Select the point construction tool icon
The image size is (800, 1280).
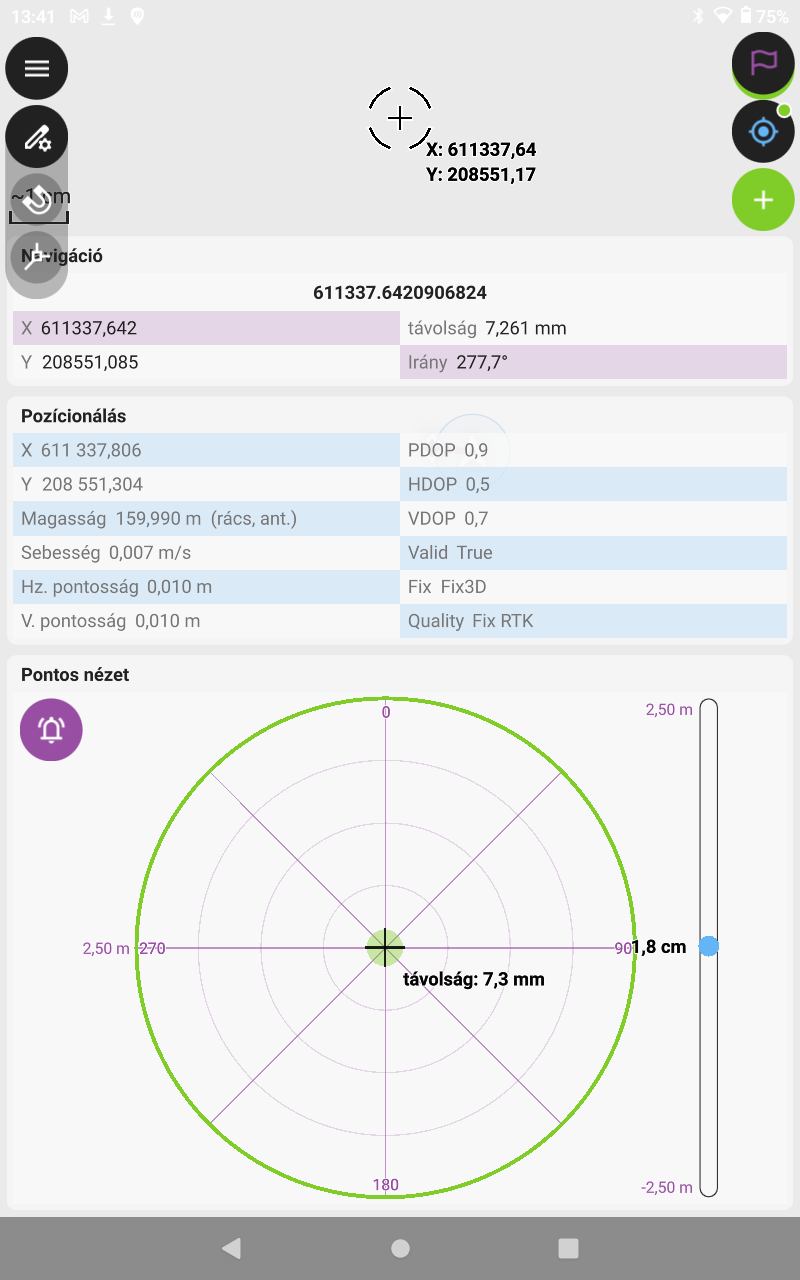pos(37,257)
